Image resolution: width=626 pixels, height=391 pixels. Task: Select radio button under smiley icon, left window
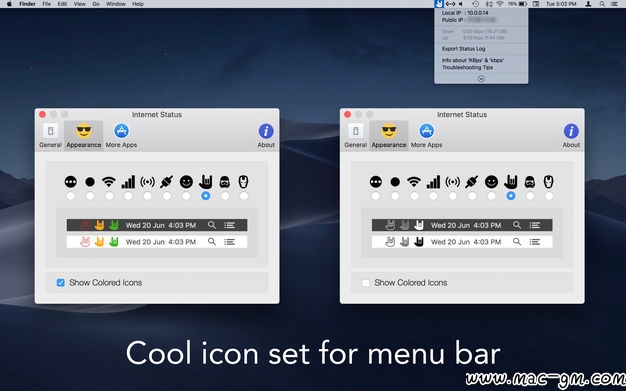point(186,196)
